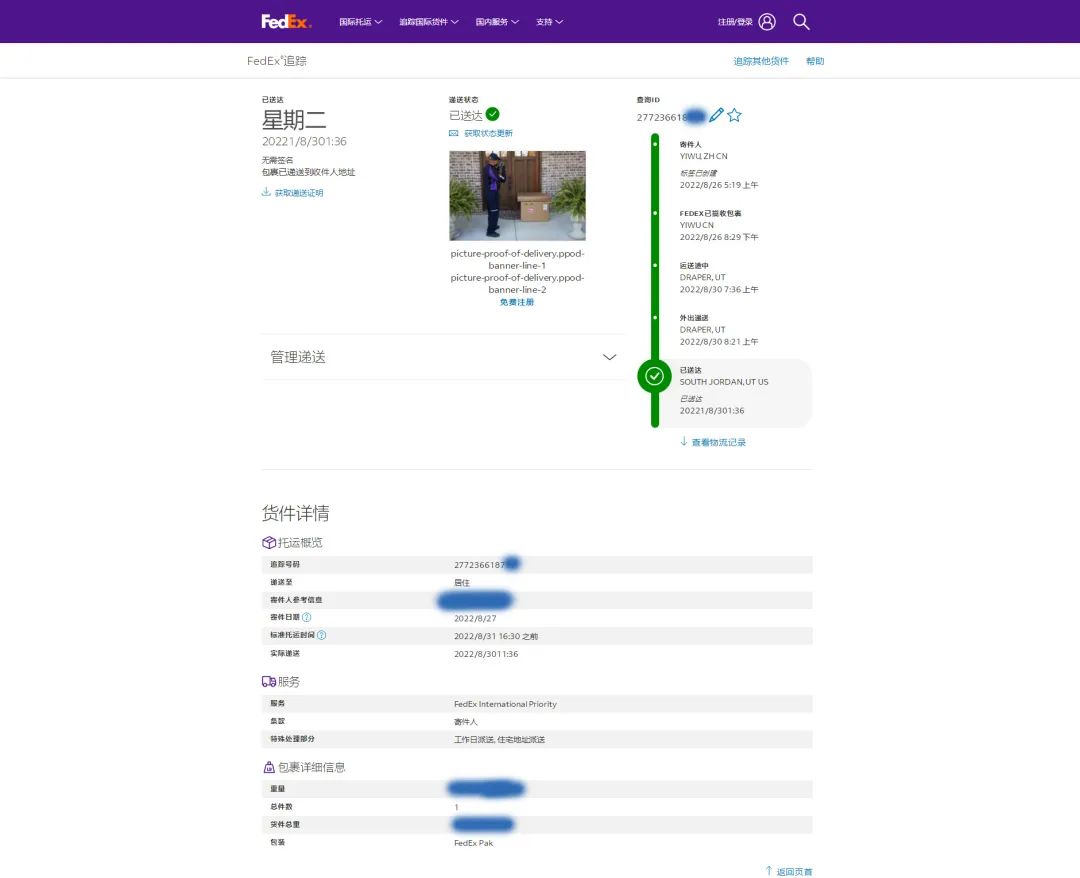The height and width of the screenshot is (878, 1080).
Task: Click the green delivered checkmark on timeline
Action: (x=654, y=376)
